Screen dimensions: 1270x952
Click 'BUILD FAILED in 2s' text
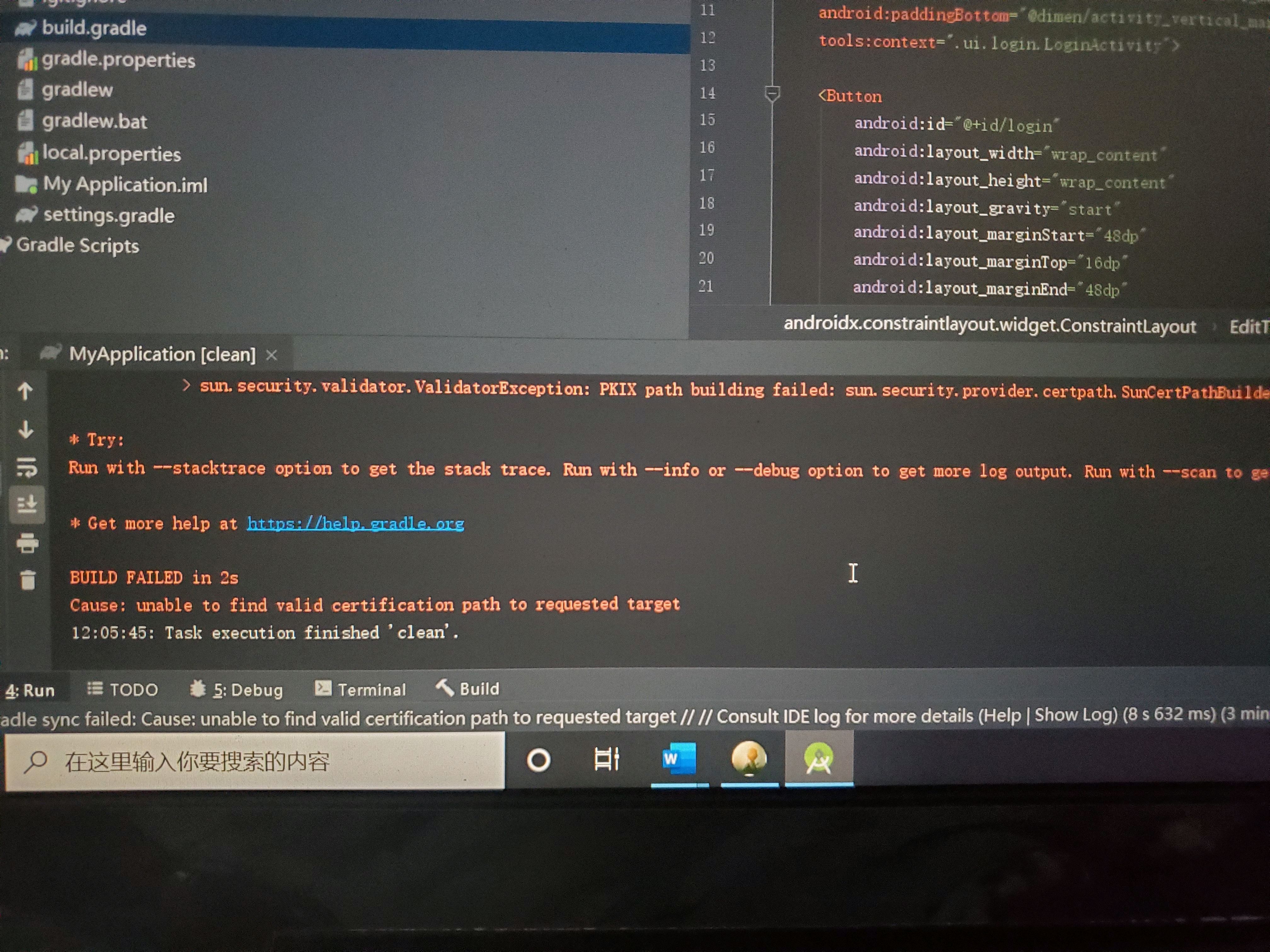(154, 577)
